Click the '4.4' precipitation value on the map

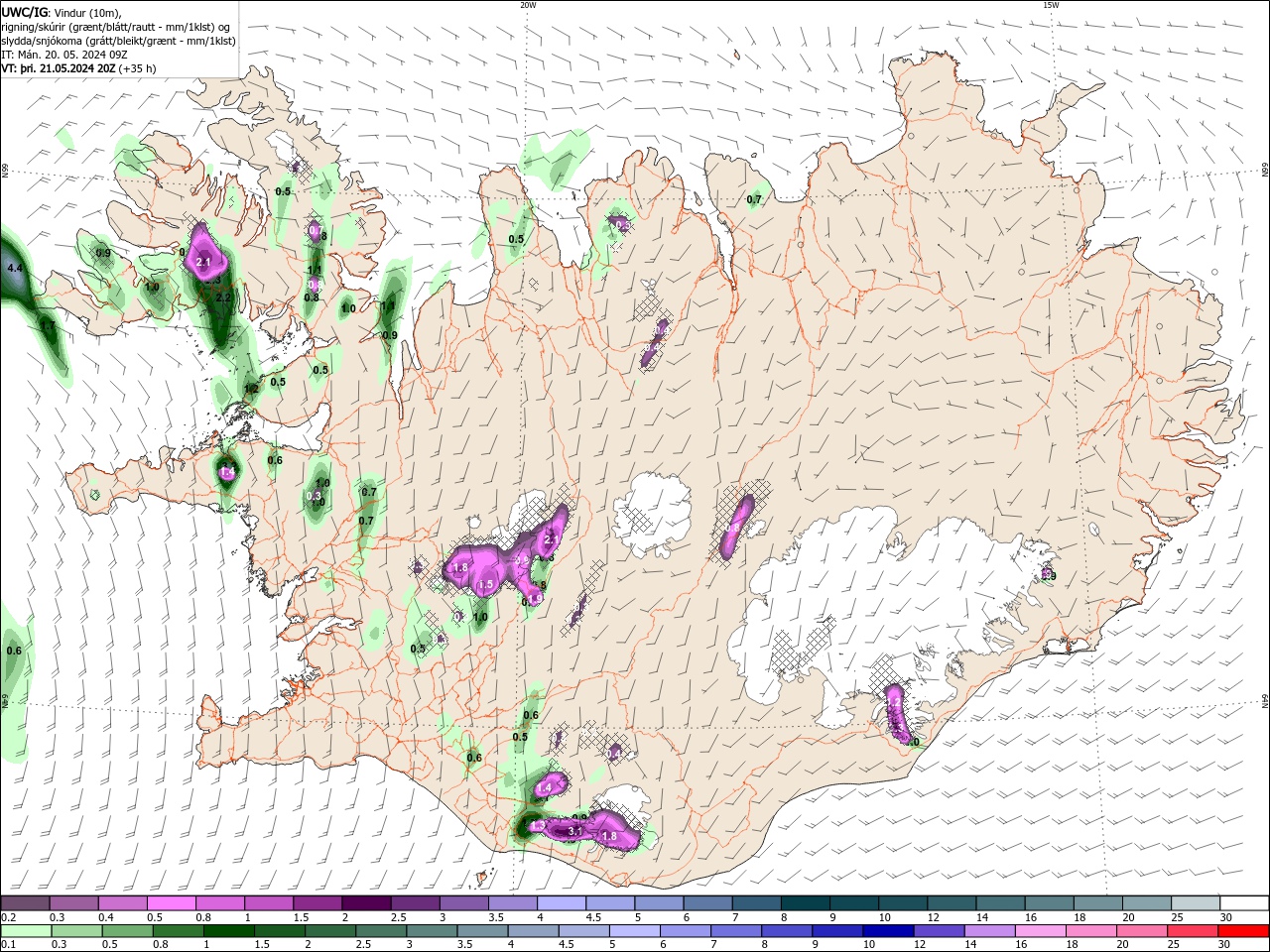point(14,269)
